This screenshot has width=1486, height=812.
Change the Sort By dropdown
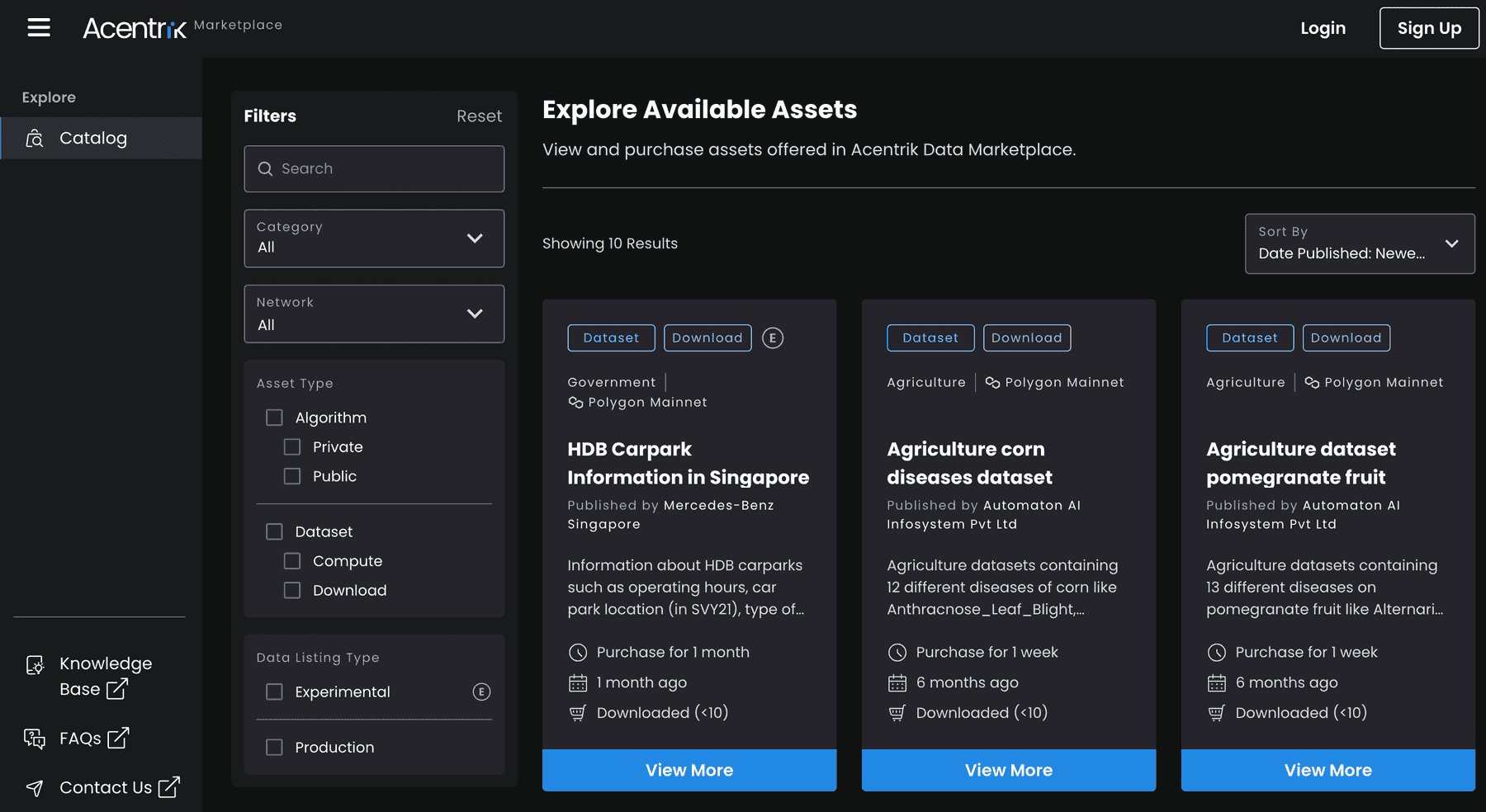(1359, 243)
